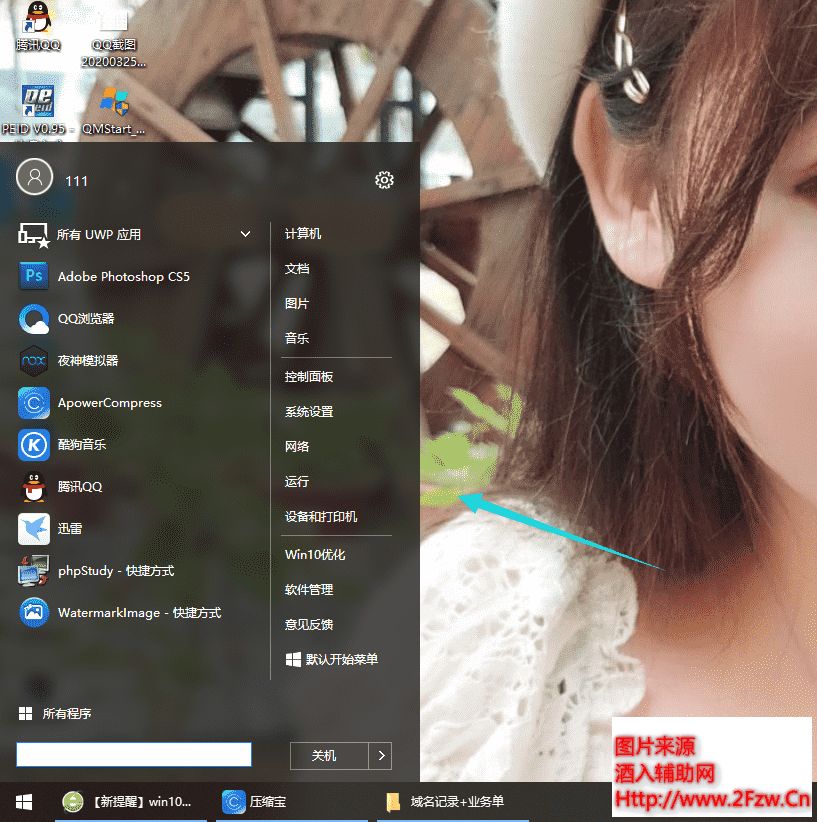Screen dimensions: 817x822
Task: Launch QQ浏览器 from the app list
Action: tap(85, 319)
